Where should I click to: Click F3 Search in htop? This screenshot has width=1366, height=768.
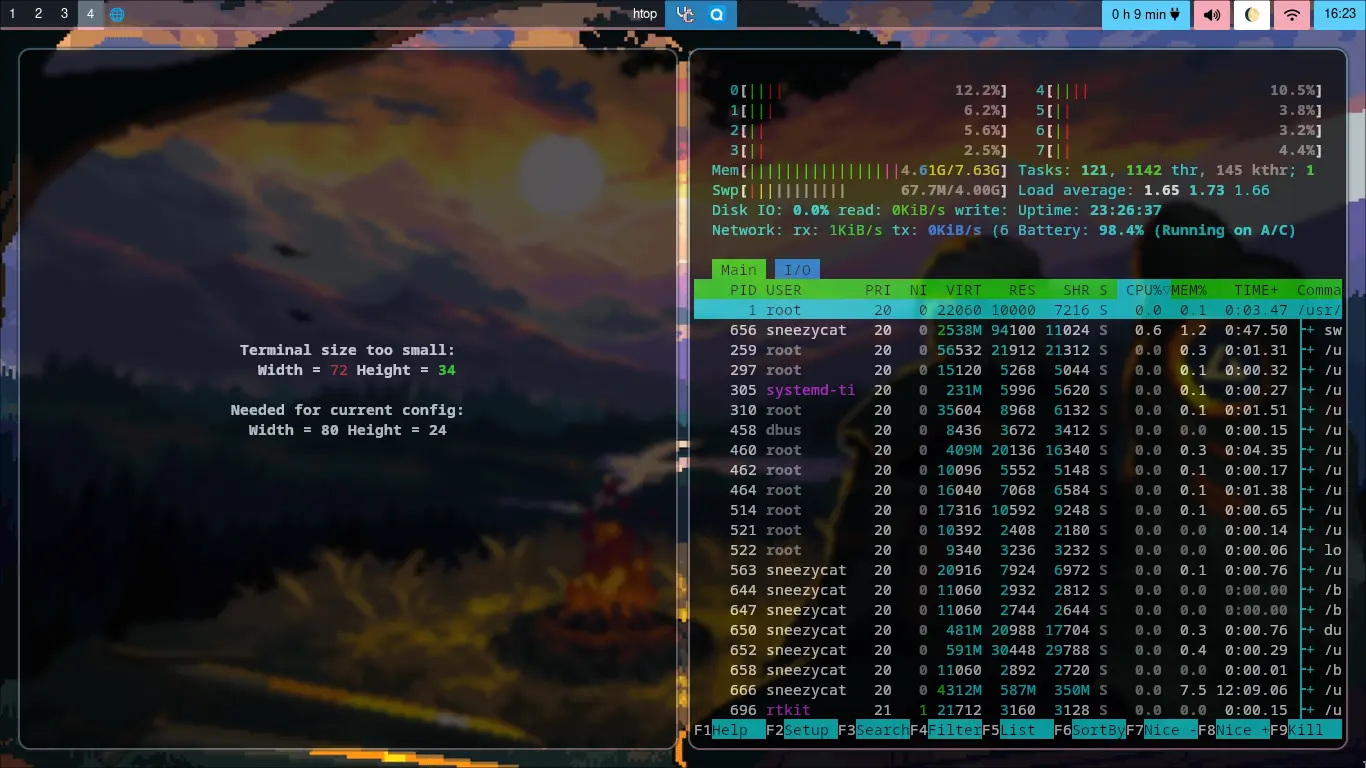[874, 730]
